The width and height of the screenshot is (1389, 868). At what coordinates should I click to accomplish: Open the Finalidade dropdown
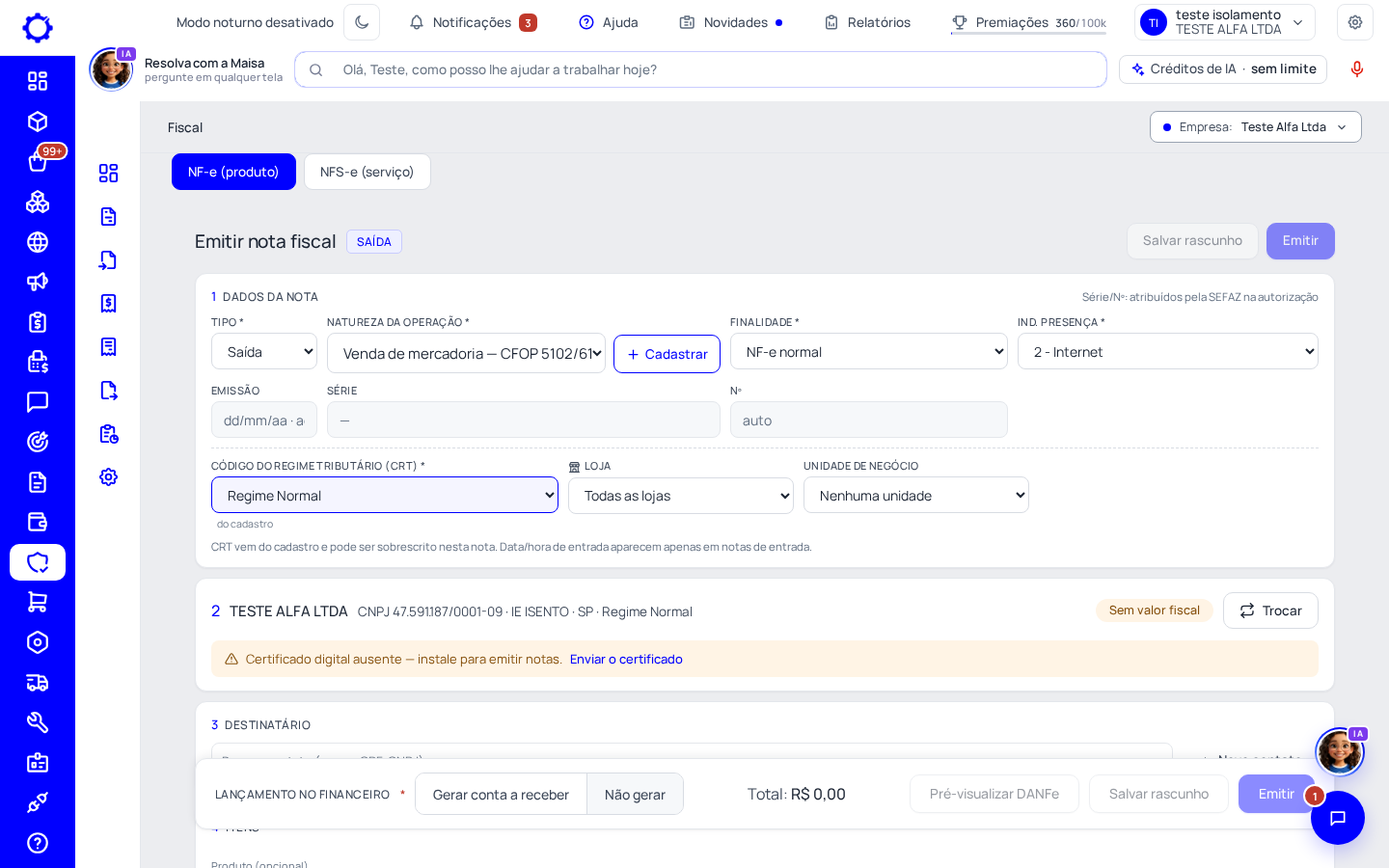(x=869, y=351)
